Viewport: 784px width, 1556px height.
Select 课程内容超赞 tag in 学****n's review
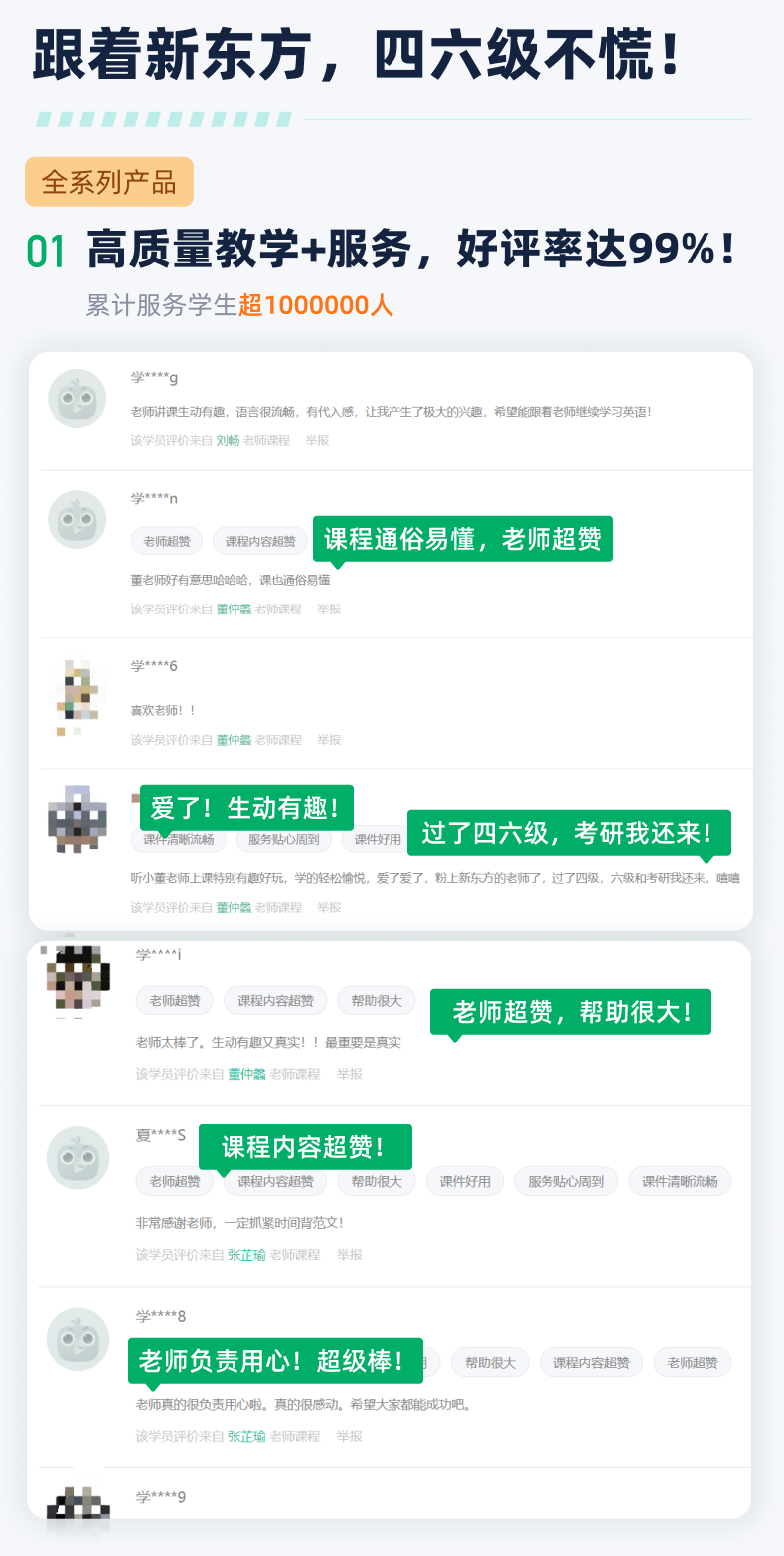pyautogui.click(x=260, y=541)
